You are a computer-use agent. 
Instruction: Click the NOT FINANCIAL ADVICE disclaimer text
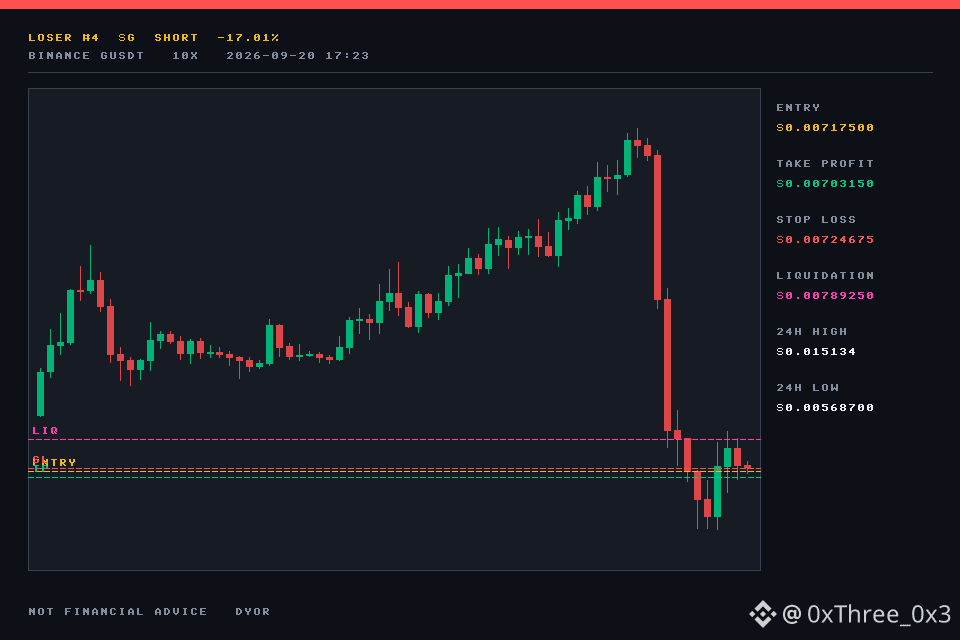coord(118,611)
